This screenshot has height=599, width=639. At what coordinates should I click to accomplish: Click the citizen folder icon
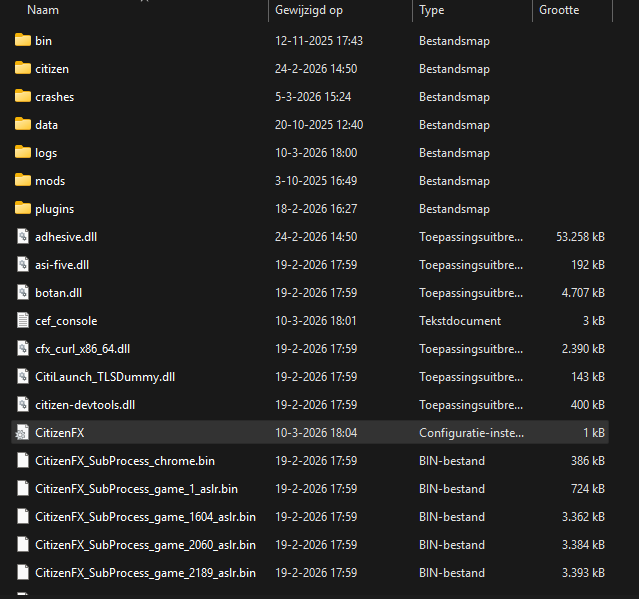(x=23, y=68)
